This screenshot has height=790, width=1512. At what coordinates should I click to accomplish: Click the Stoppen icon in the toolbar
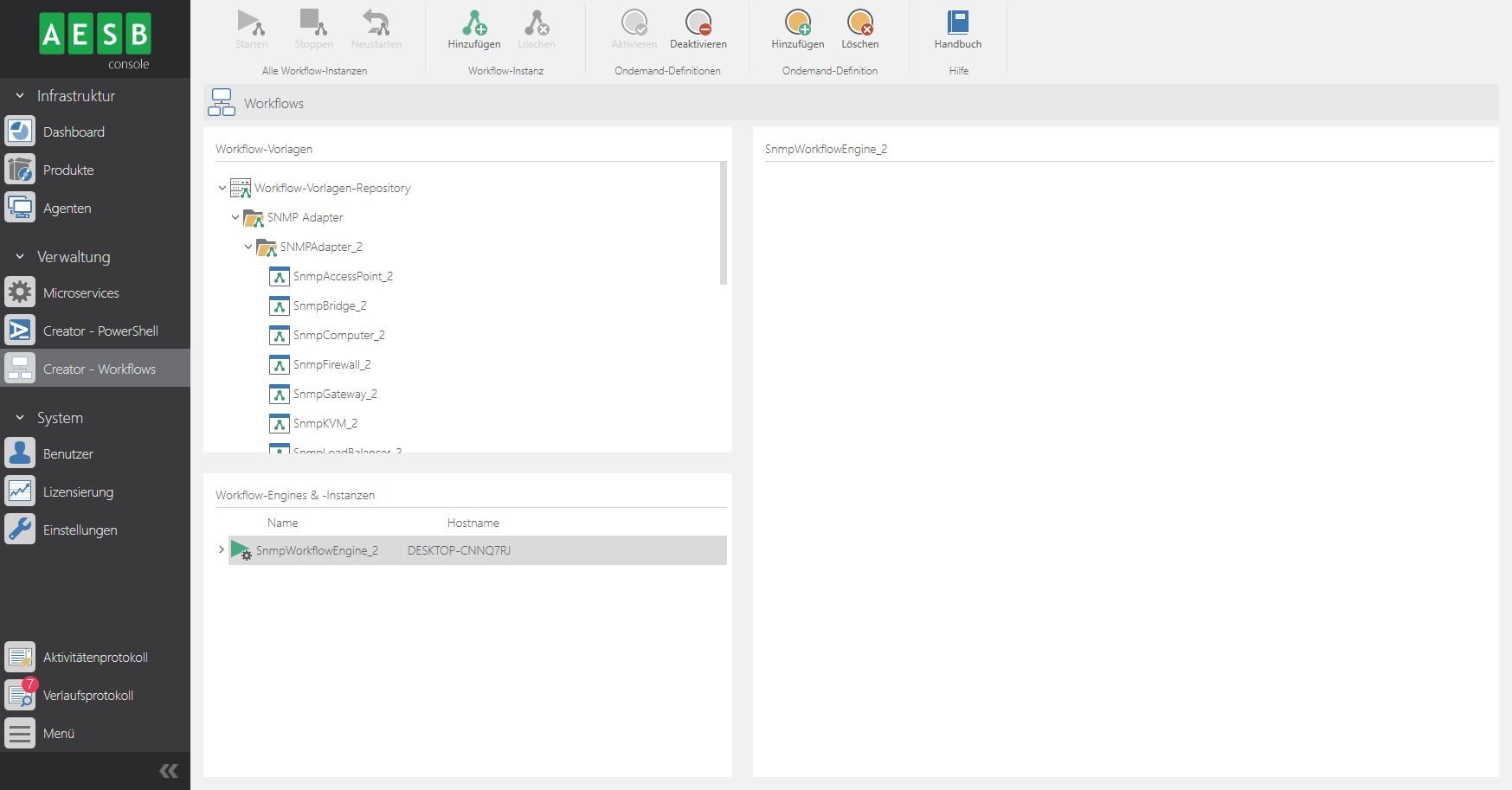[x=313, y=26]
